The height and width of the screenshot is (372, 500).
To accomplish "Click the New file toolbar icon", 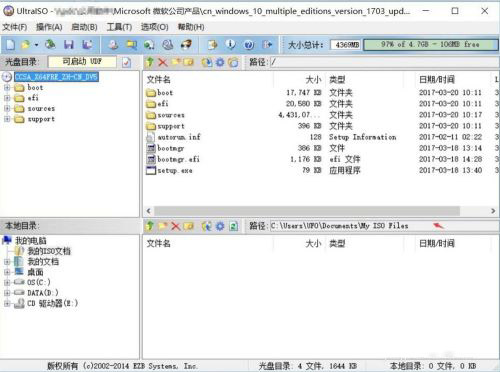I will pos(10,44).
